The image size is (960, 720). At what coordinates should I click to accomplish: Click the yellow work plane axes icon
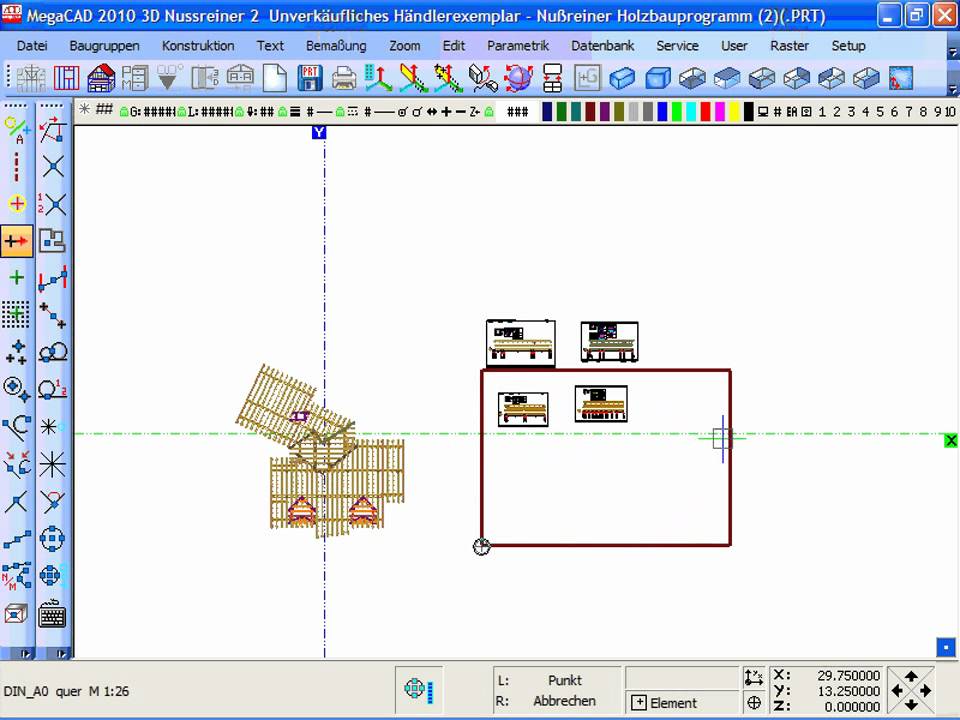pos(414,78)
